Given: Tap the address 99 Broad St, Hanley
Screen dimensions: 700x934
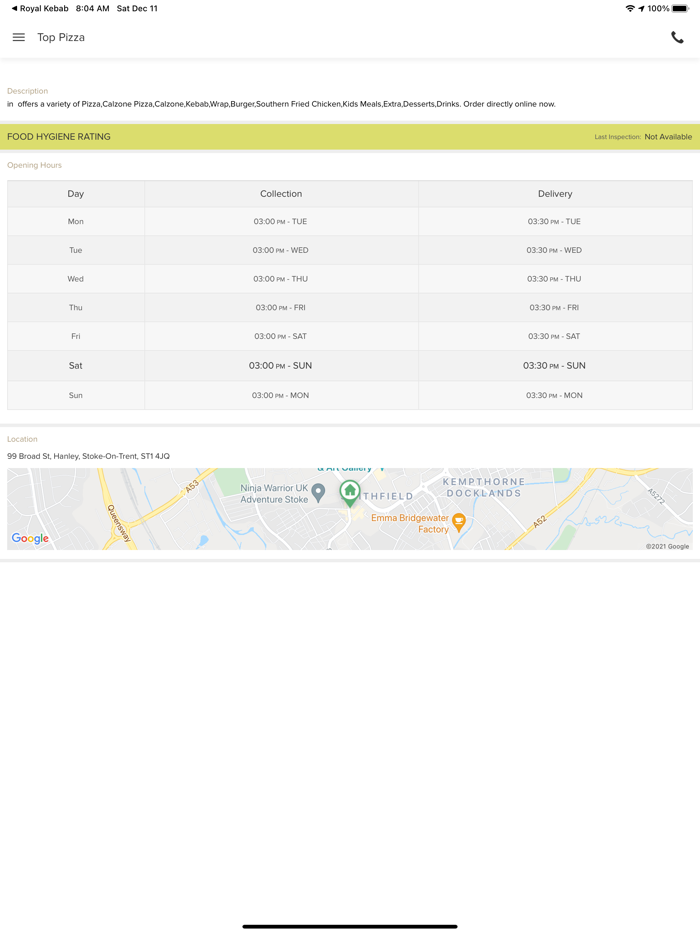Looking at the screenshot, I should pos(88,456).
